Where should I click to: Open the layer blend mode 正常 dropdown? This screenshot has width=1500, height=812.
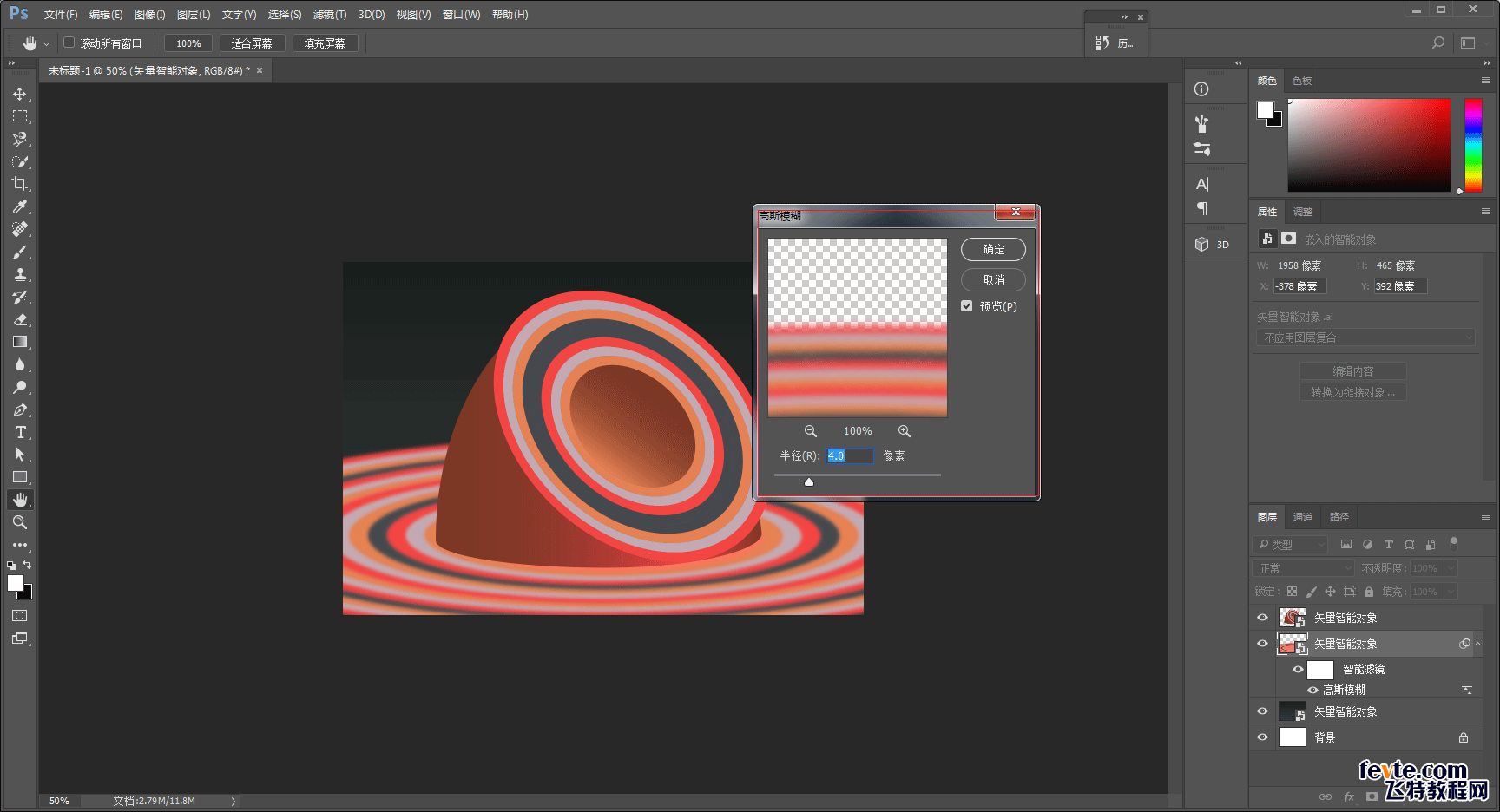pos(1304,568)
